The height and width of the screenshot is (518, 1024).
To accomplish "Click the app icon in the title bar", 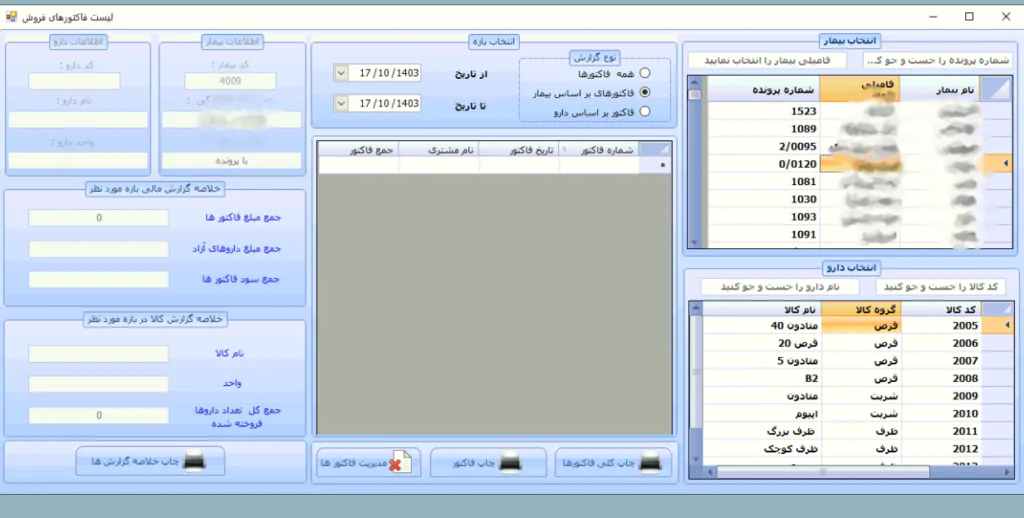I will coord(12,17).
